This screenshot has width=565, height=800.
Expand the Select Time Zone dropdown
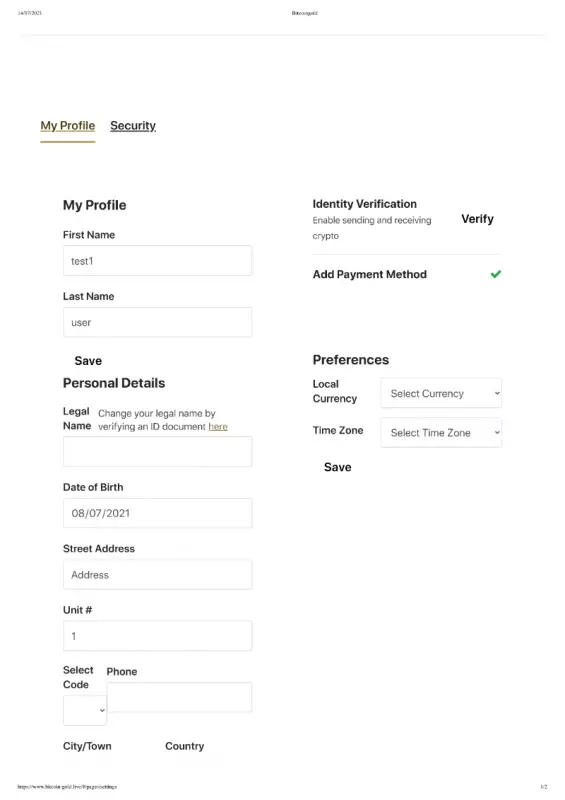(x=441, y=433)
